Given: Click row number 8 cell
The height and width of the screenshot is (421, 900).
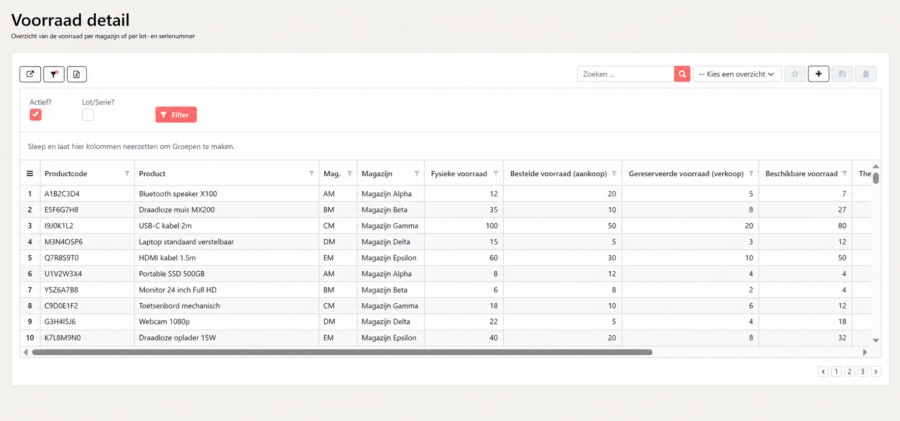Looking at the screenshot, I should (30, 306).
